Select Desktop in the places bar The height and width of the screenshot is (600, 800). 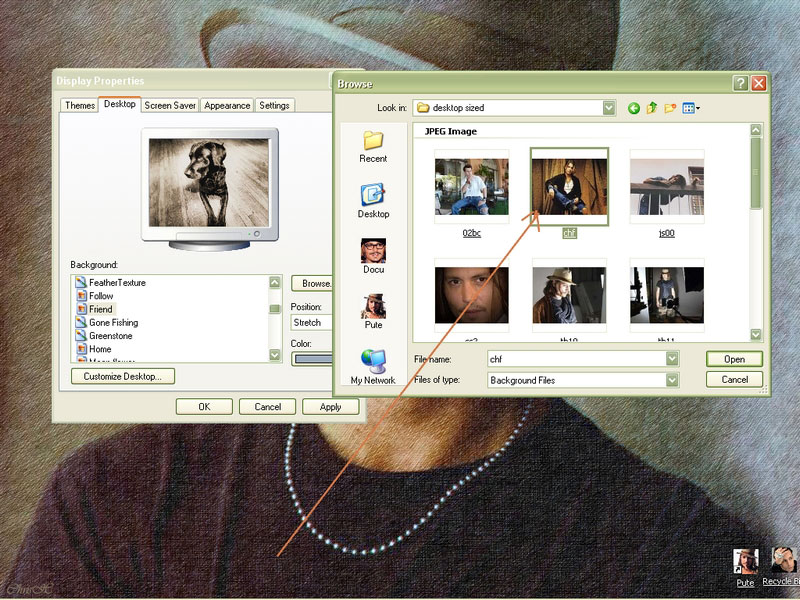[x=373, y=201]
